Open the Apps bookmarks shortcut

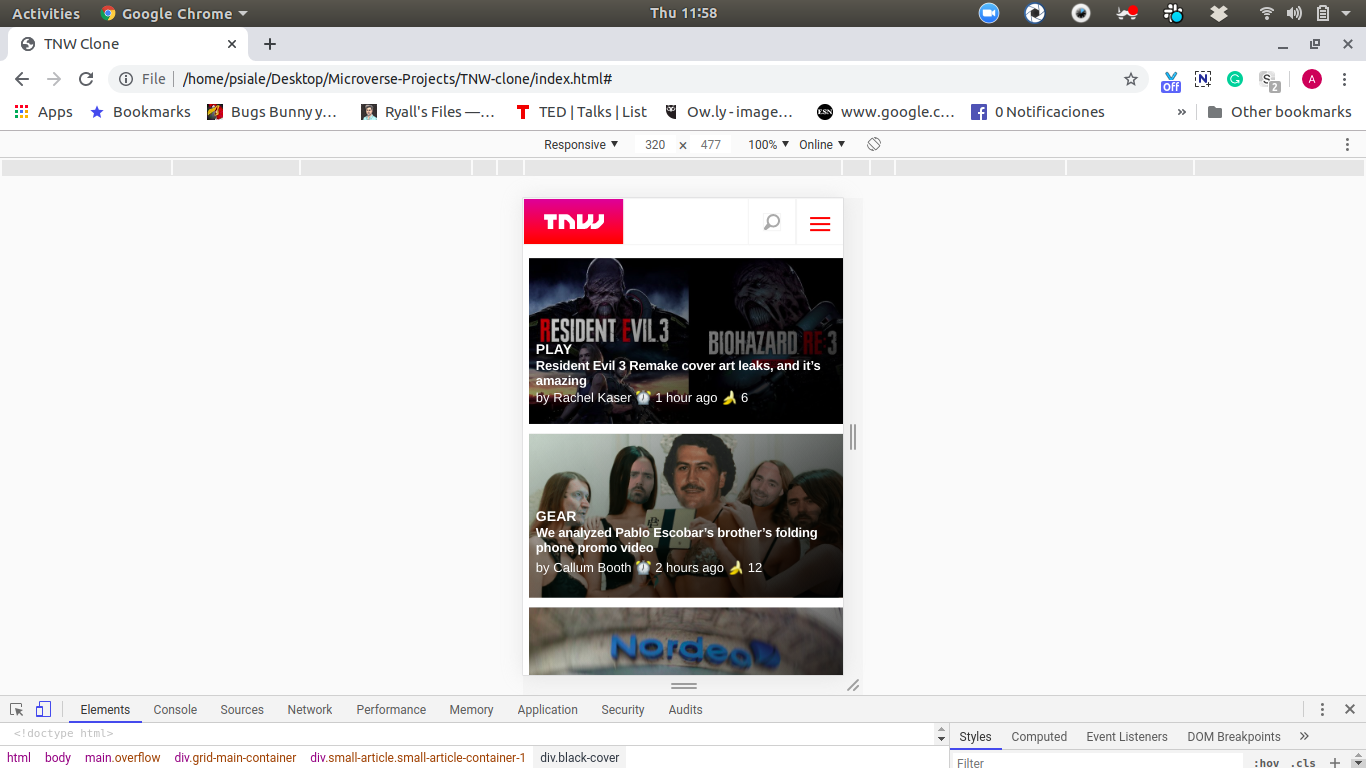pyautogui.click(x=44, y=112)
